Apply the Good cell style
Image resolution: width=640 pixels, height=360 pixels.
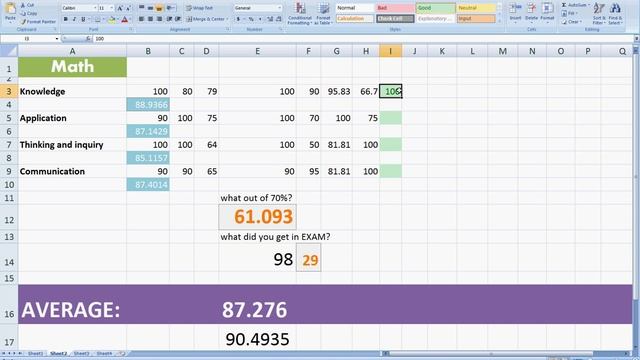(436, 8)
